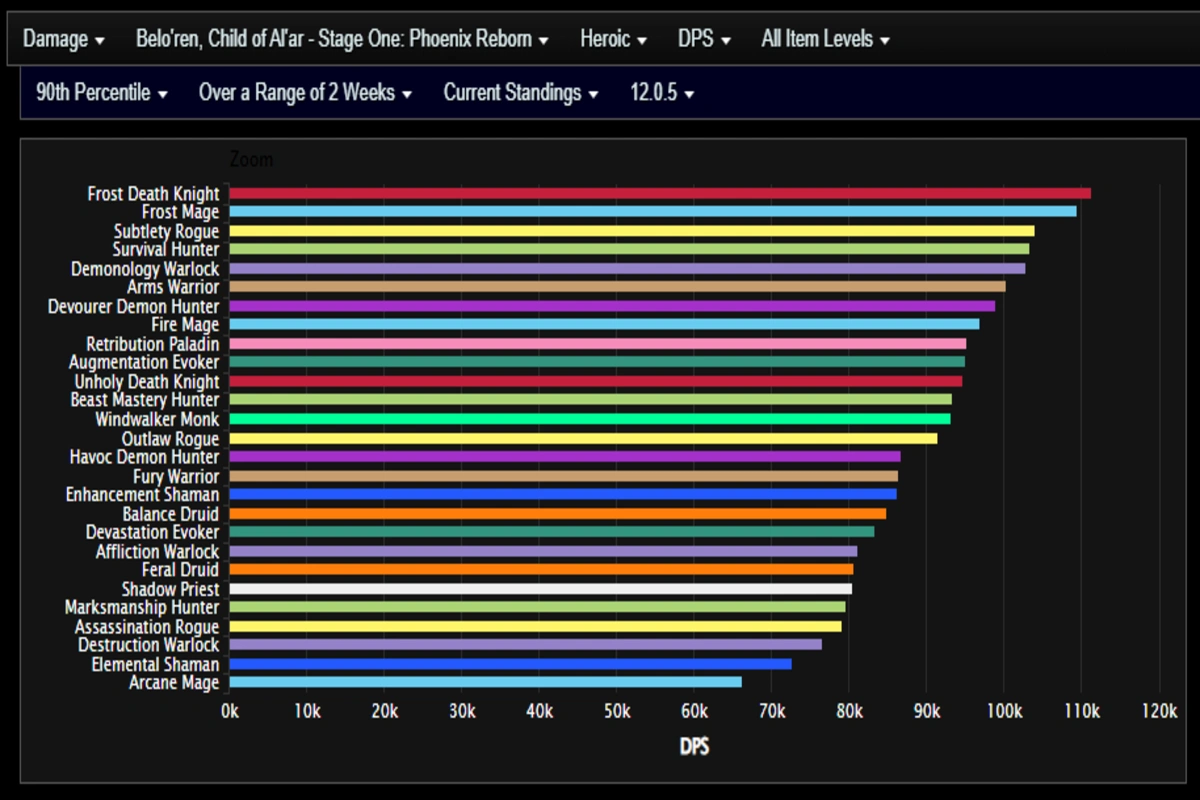
Task: Click the Shadow Priest white bar
Action: [541, 589]
